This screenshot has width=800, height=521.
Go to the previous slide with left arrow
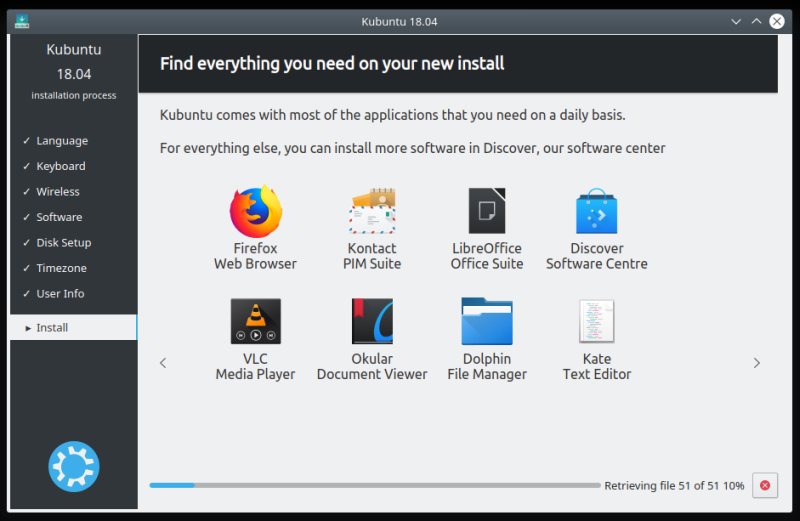(163, 363)
